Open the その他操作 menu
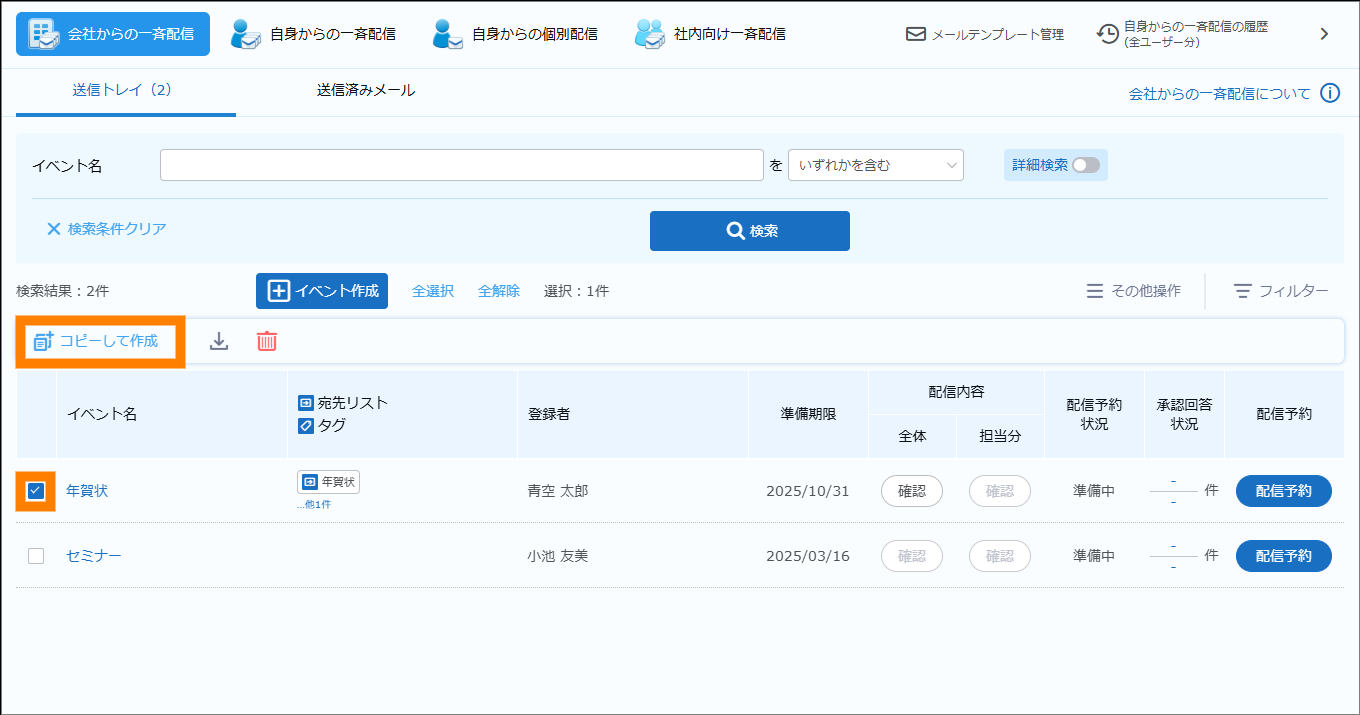 coord(1133,291)
